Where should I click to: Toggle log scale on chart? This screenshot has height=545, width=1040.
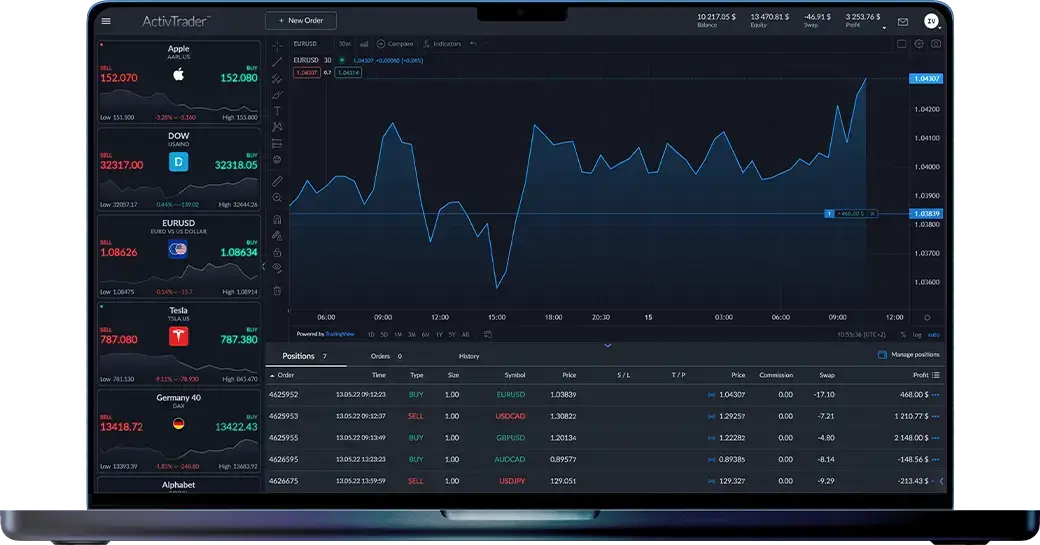pos(917,335)
